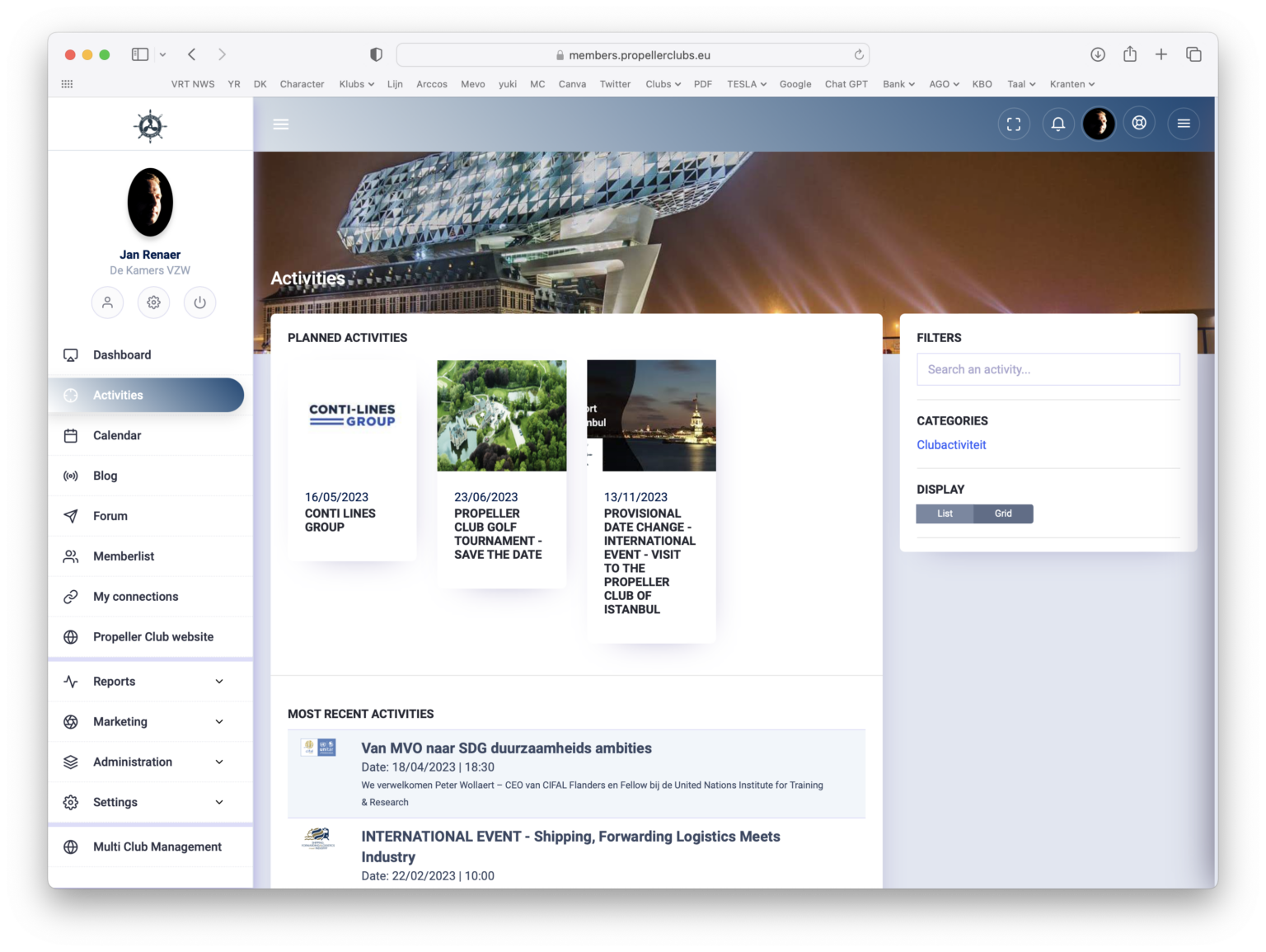Click the Search an activity field
The image size is (1266, 952).
pyautogui.click(x=1048, y=369)
